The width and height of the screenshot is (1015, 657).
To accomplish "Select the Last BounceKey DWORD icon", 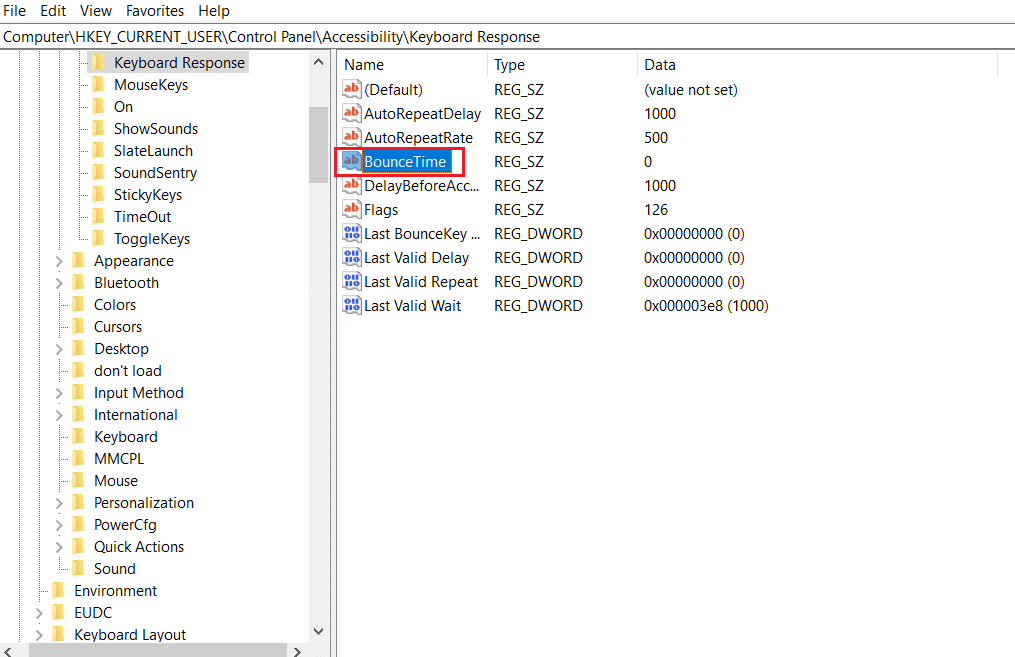I will [351, 233].
